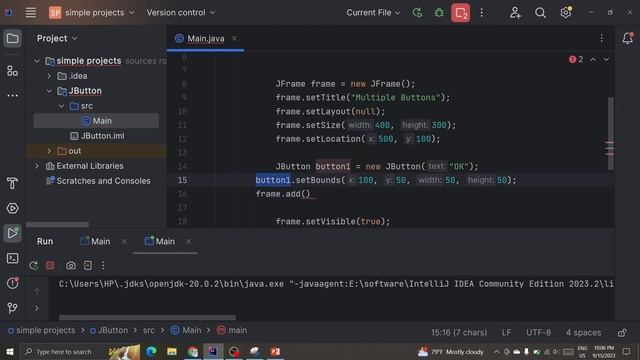
Task: Collapse the src folder
Action: click(x=61, y=106)
